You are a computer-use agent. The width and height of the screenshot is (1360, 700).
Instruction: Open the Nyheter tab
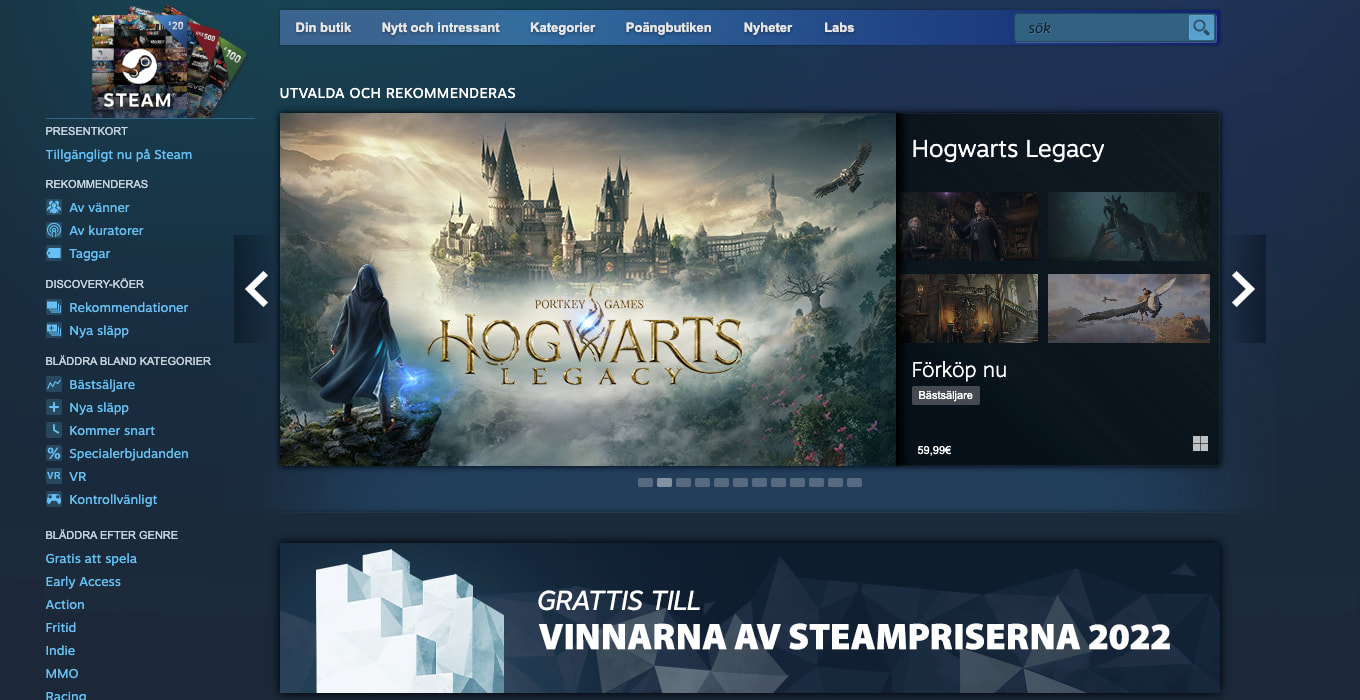tap(767, 28)
